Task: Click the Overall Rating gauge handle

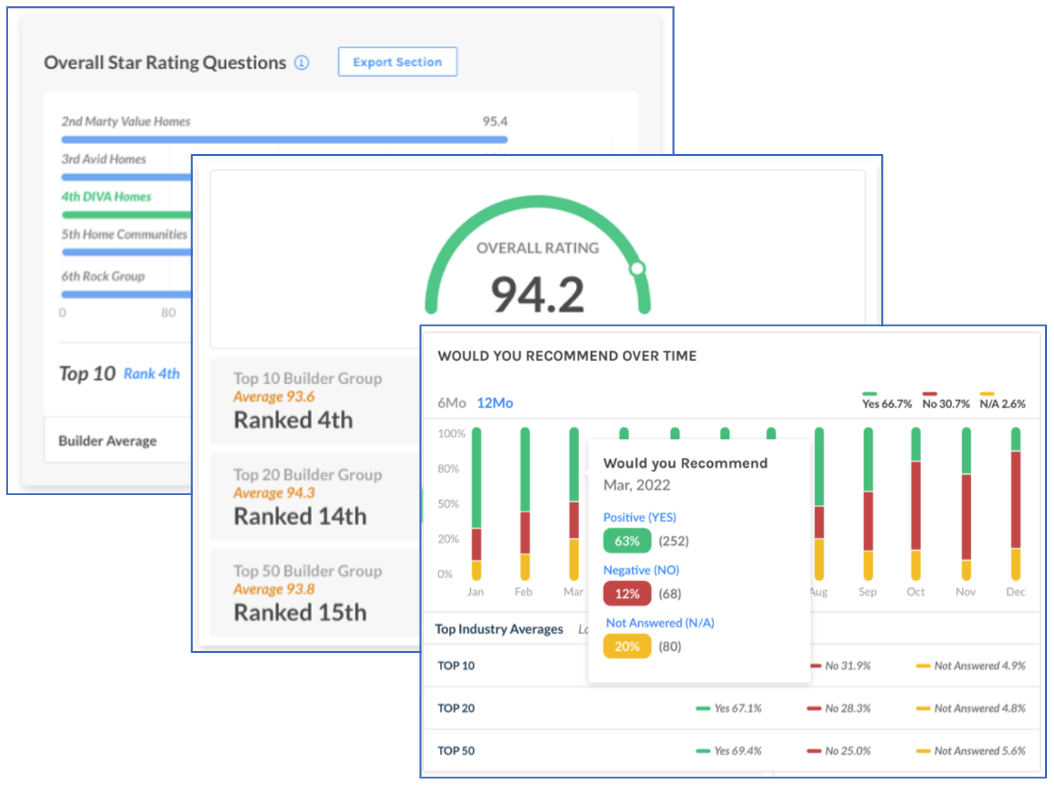Action: 635,267
